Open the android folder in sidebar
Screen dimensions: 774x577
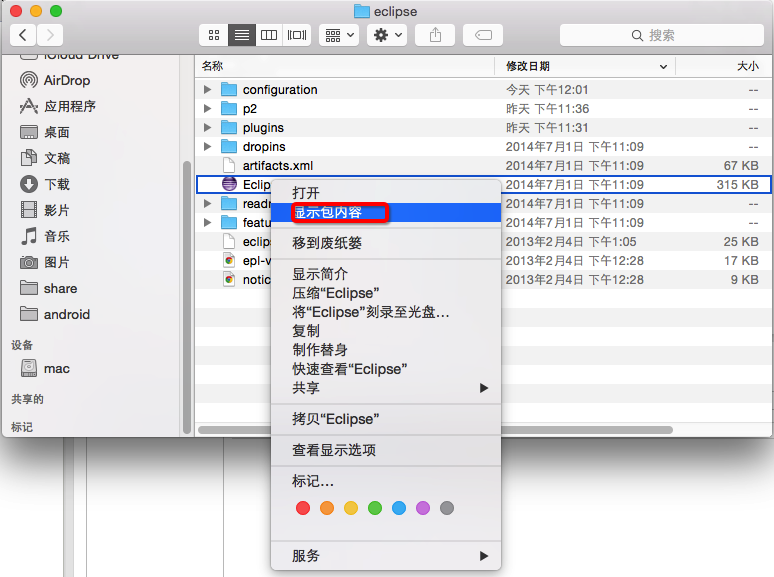(x=54, y=314)
